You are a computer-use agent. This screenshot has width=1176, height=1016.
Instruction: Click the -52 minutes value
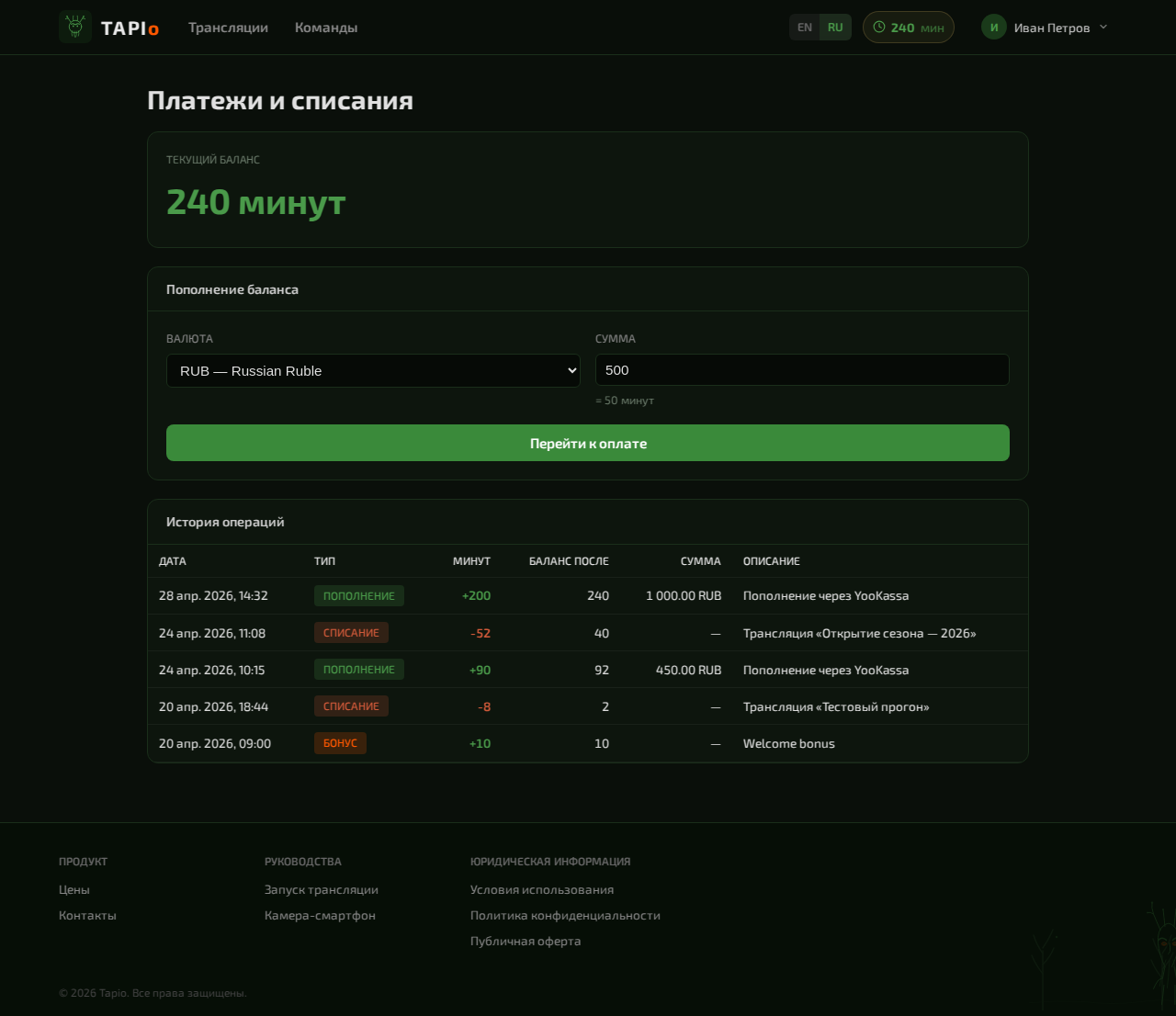click(481, 633)
